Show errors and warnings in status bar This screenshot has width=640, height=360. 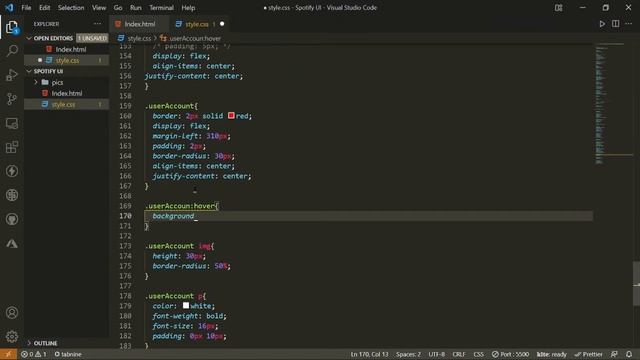[33, 354]
